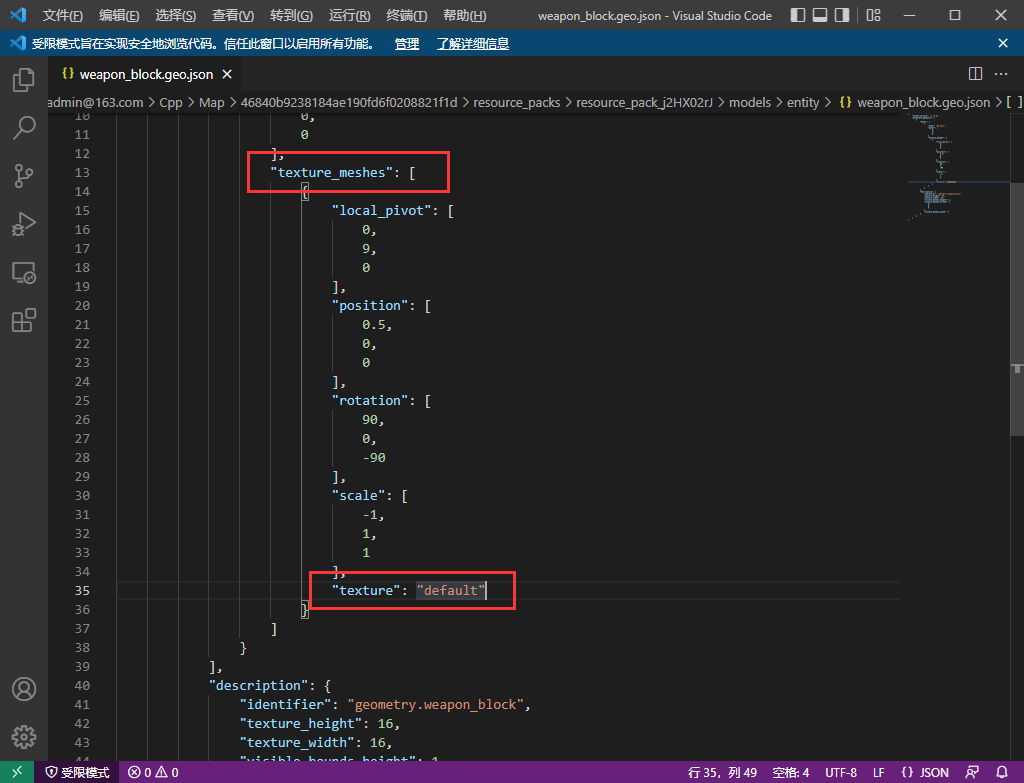This screenshot has width=1024, height=783.
Task: Click the Map breadcrumb segment
Action: click(212, 103)
